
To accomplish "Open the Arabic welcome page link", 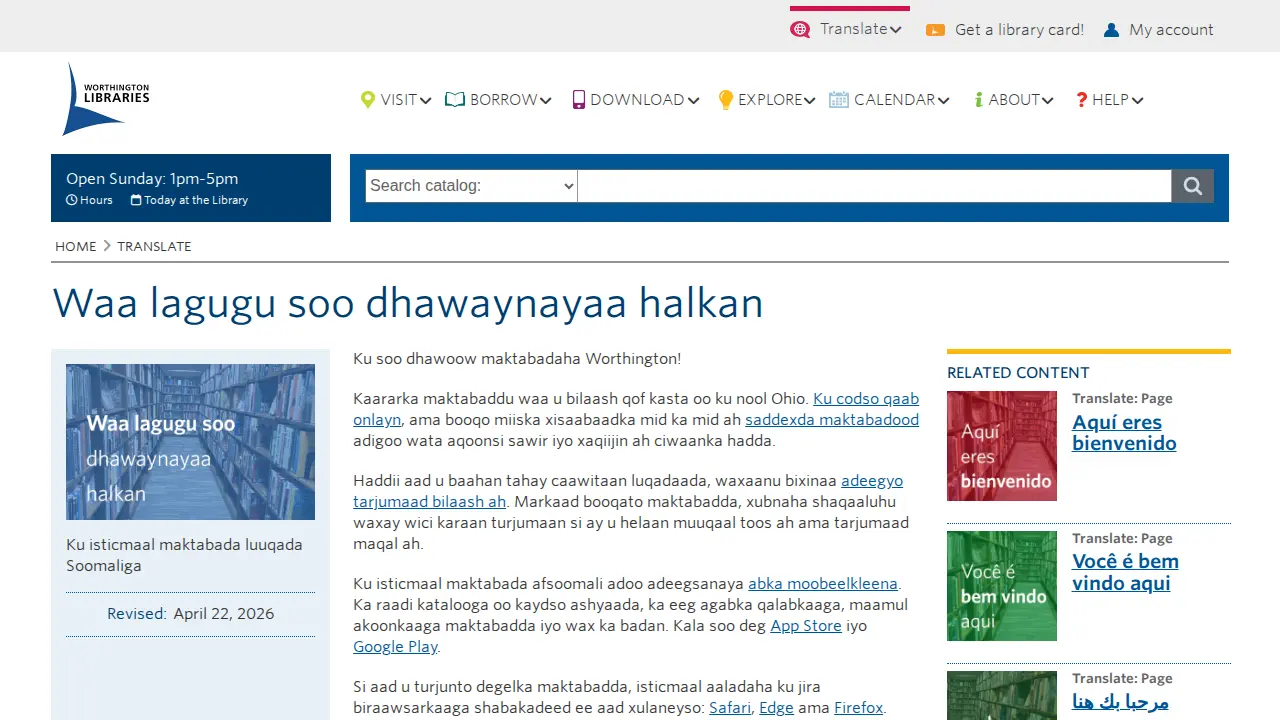I will pos(1120,702).
